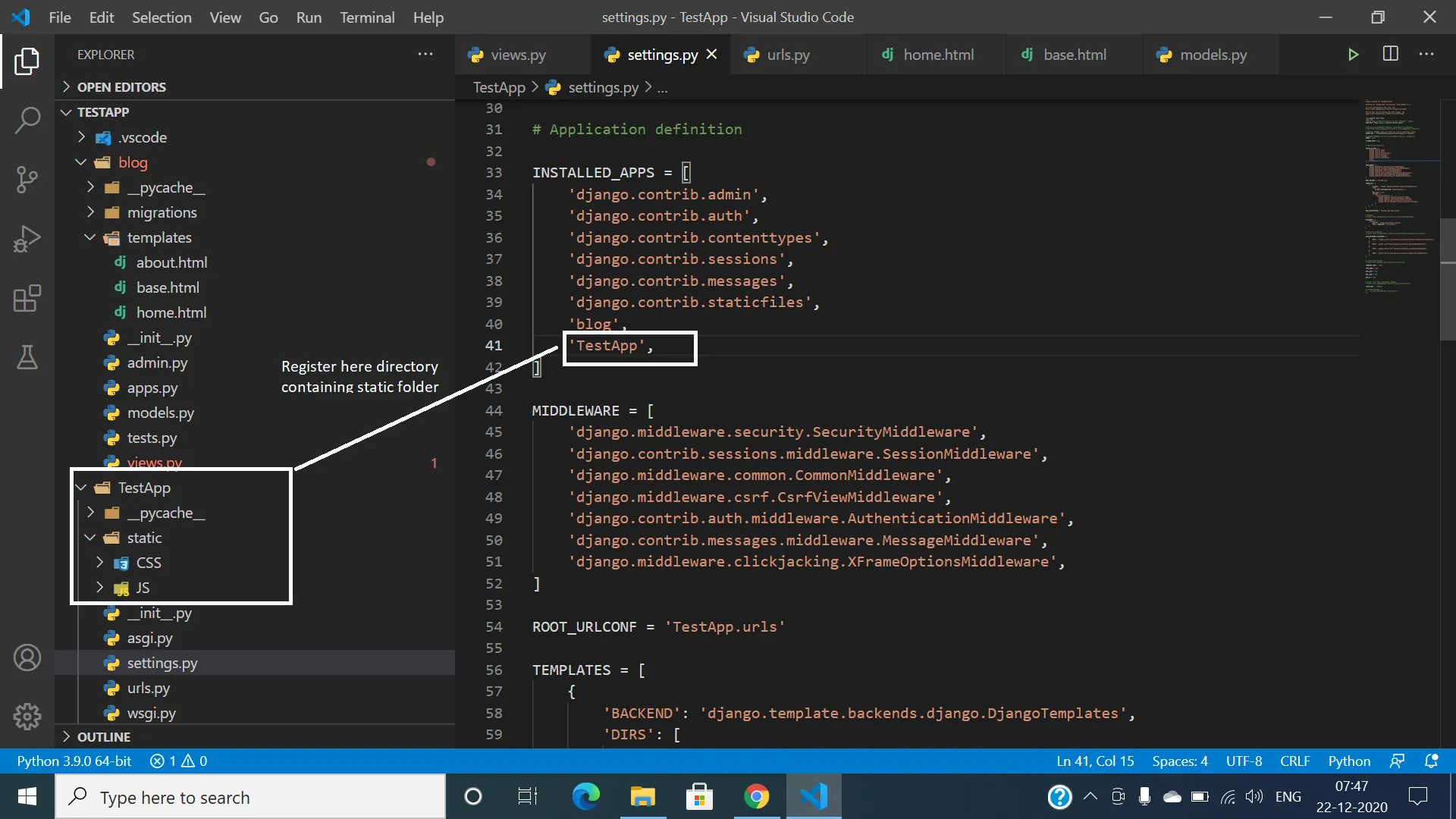This screenshot has width=1456, height=819.
Task: Open the Run and Debug view
Action: point(27,239)
